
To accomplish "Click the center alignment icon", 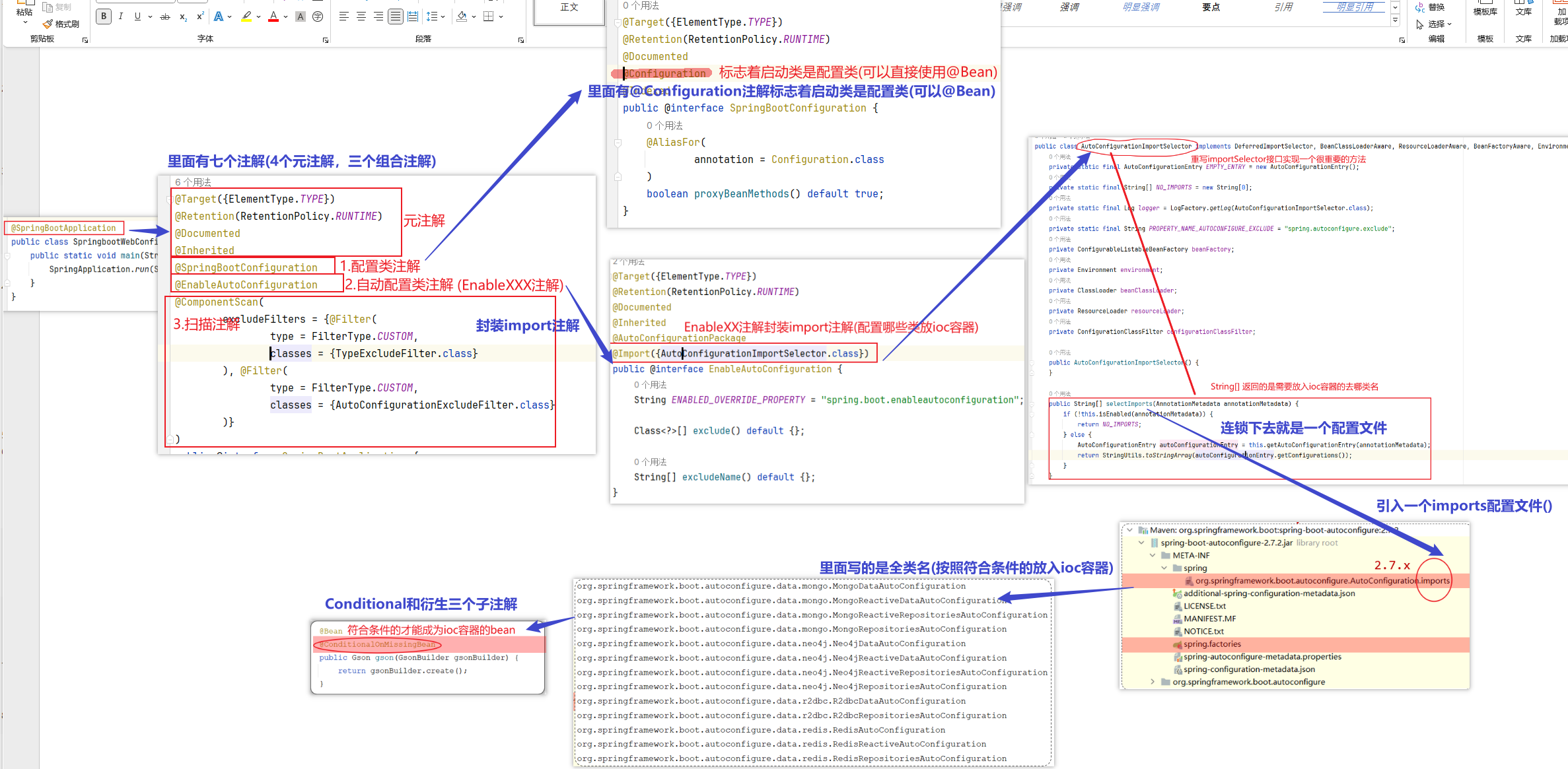I will point(361,17).
